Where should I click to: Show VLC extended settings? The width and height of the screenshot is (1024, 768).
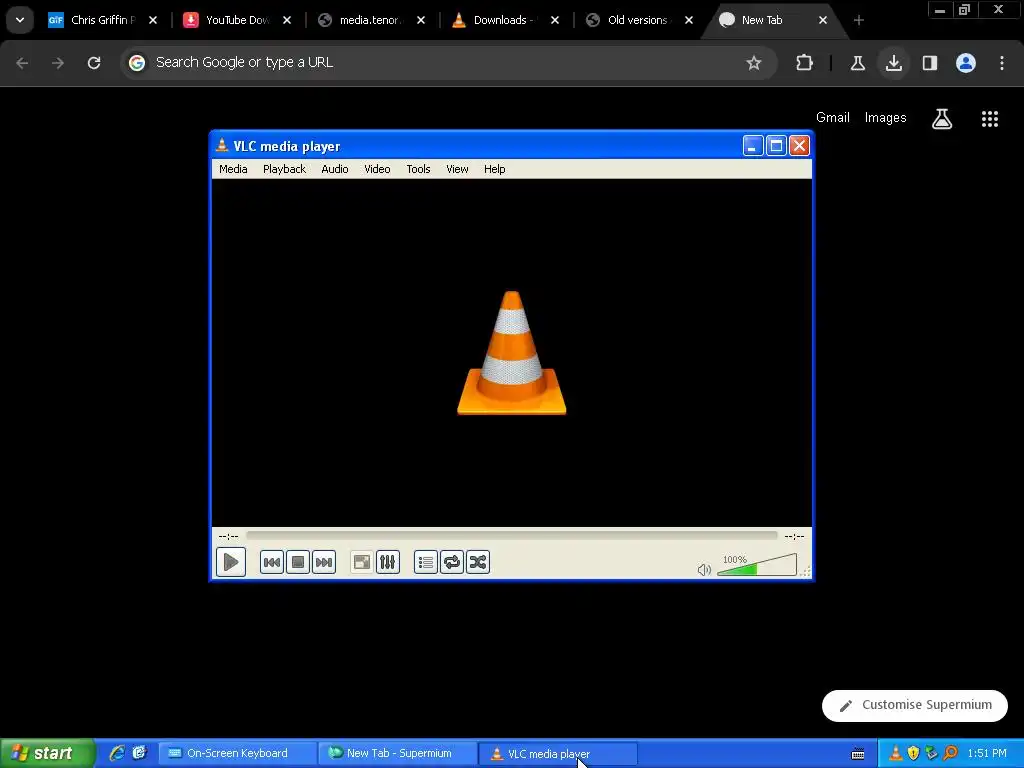click(x=387, y=562)
